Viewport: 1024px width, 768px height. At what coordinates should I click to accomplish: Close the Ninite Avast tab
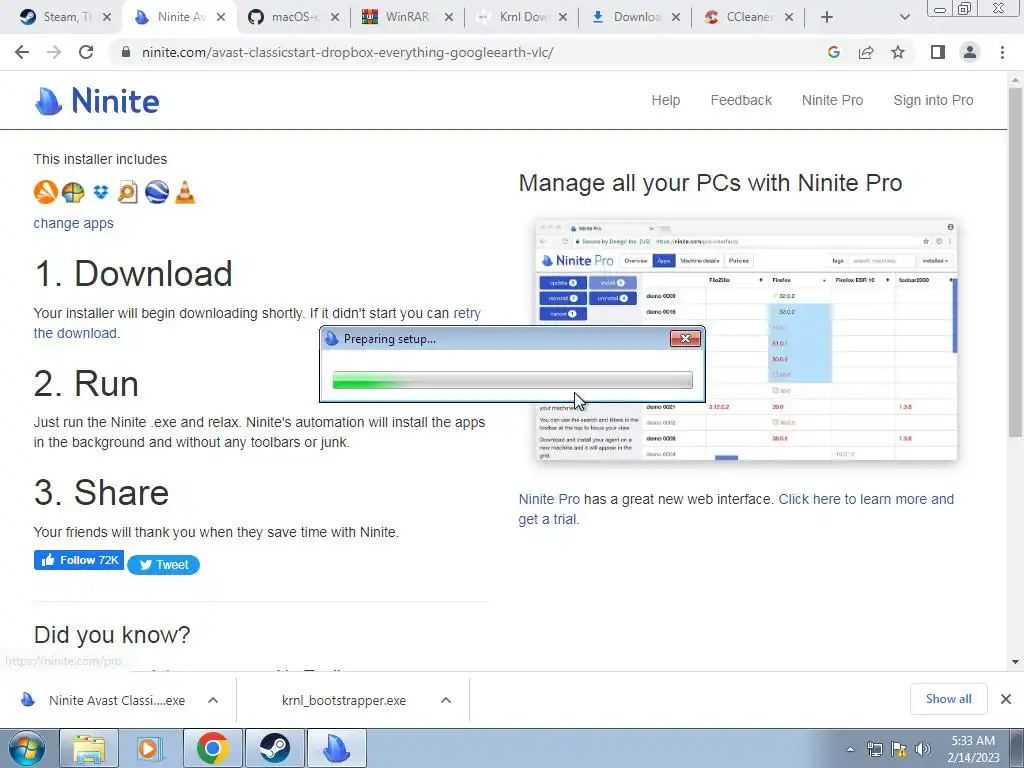221,17
